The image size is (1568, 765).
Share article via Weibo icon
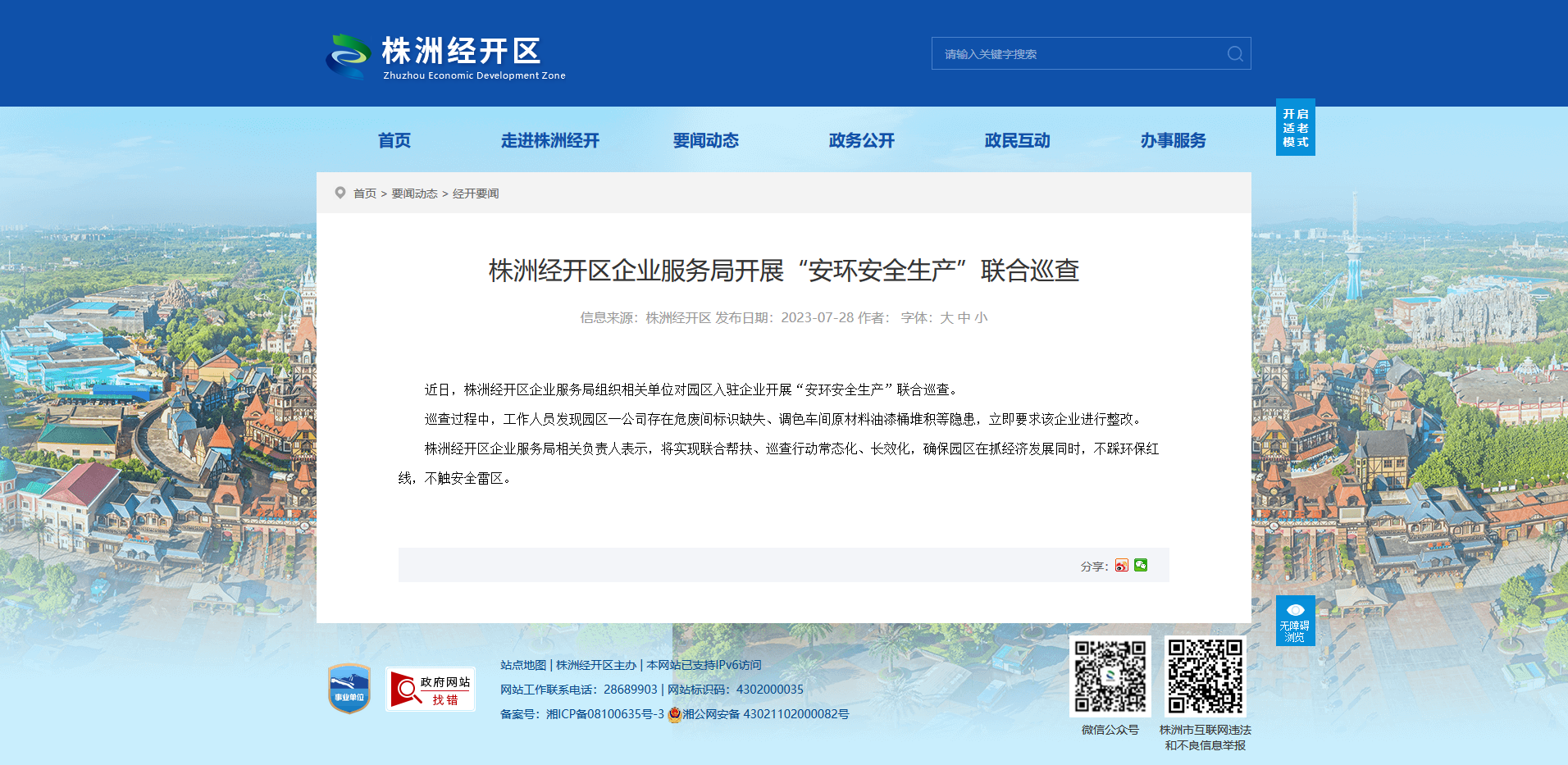click(1122, 566)
